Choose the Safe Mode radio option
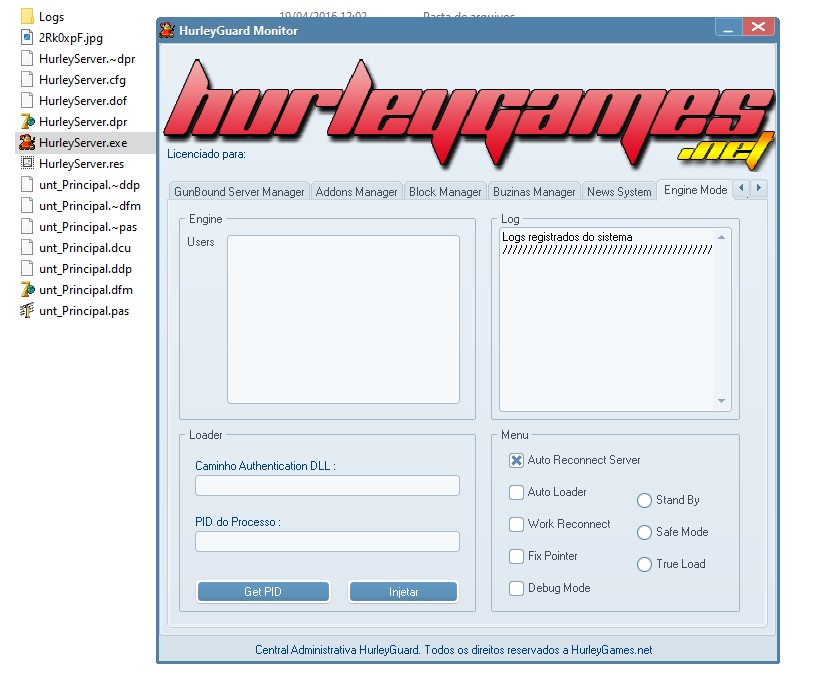This screenshot has width=834, height=695. [x=644, y=532]
